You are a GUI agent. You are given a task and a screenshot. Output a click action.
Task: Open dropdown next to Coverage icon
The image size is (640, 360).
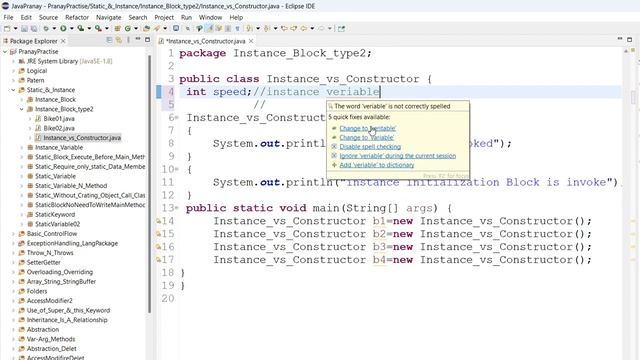(89, 29)
